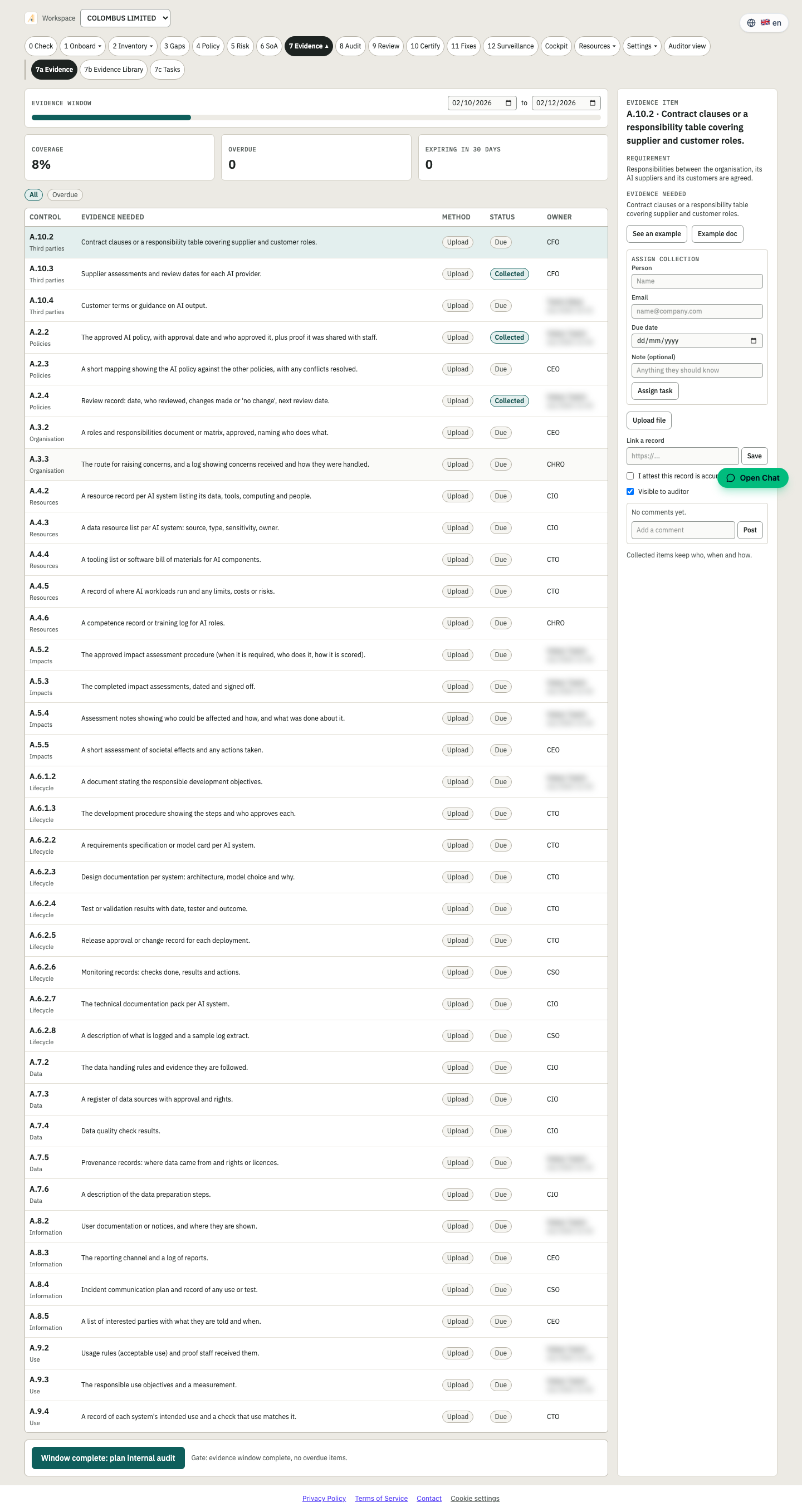The width and height of the screenshot is (802, 1512).
Task: Open the 11 Fixes step
Action: (464, 46)
